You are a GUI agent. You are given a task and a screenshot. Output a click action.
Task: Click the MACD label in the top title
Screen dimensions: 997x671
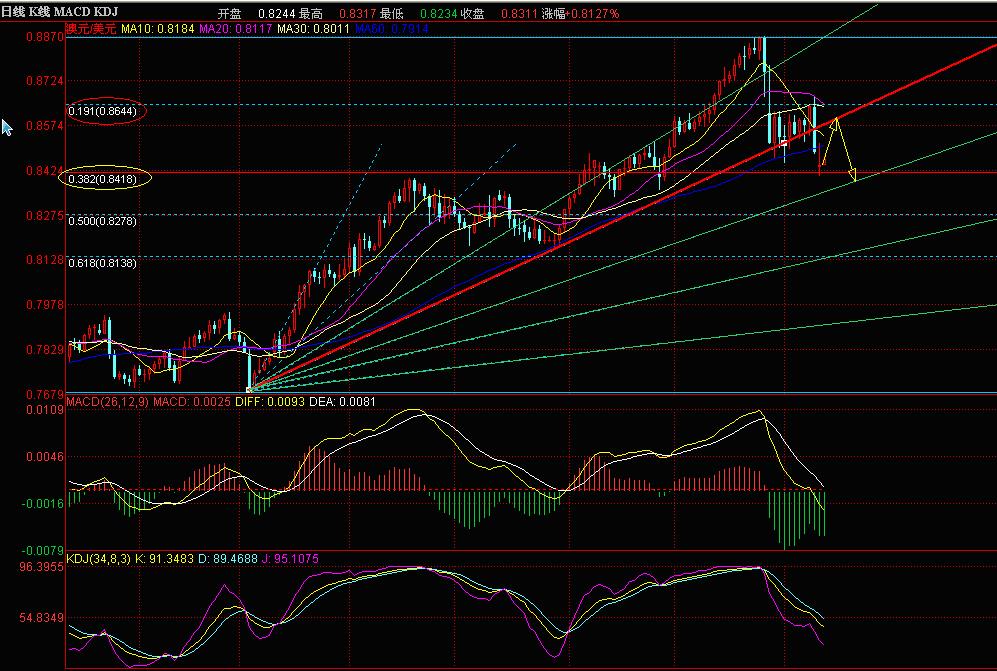tap(72, 11)
